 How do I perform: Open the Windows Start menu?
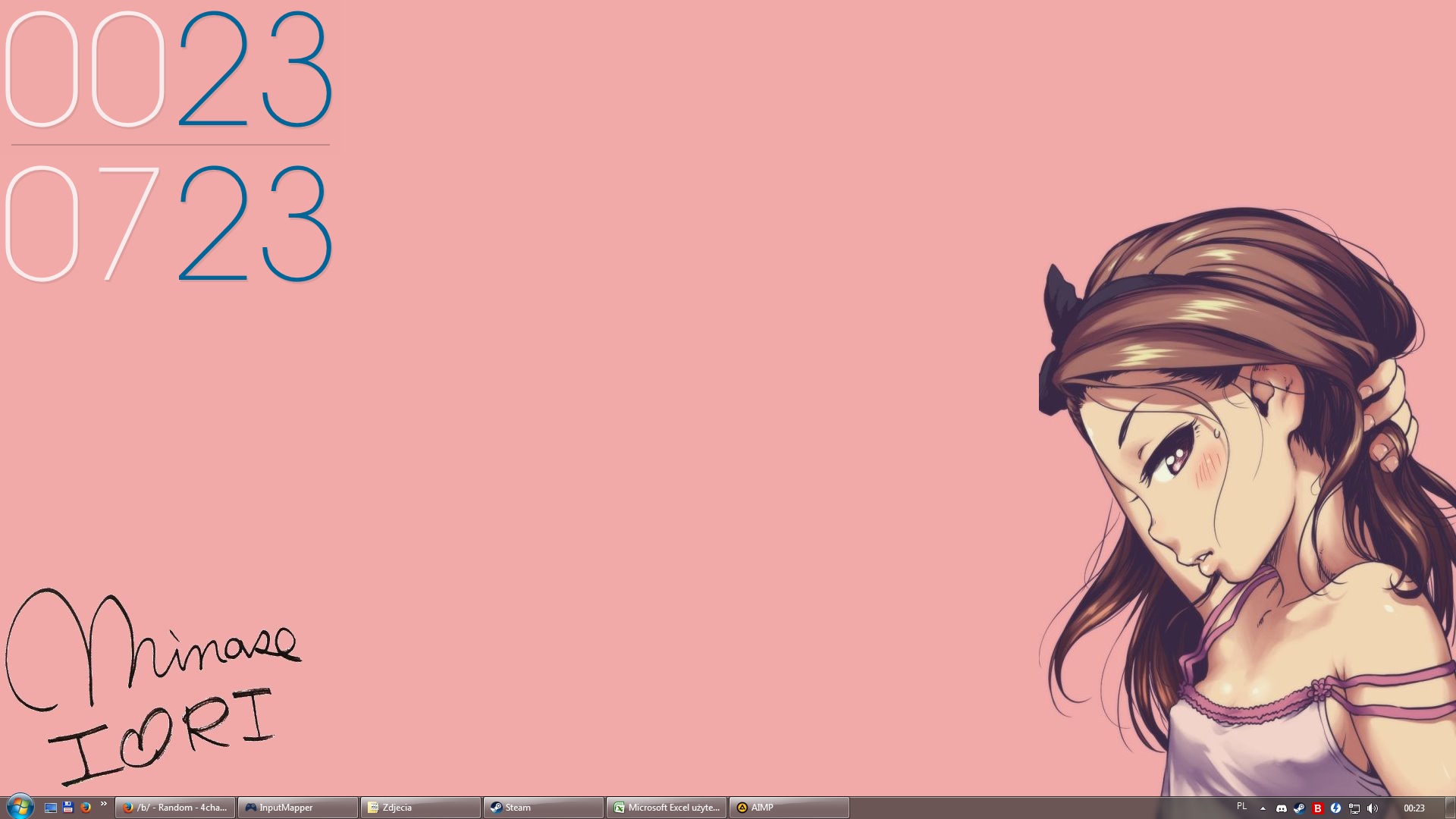[x=20, y=807]
